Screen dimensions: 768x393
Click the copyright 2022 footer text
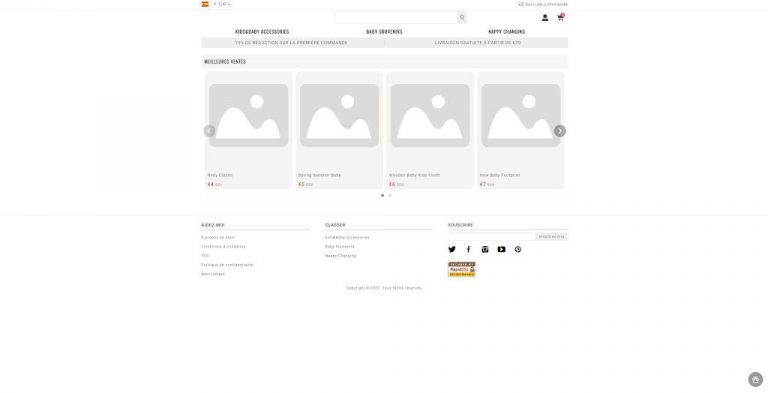384,288
